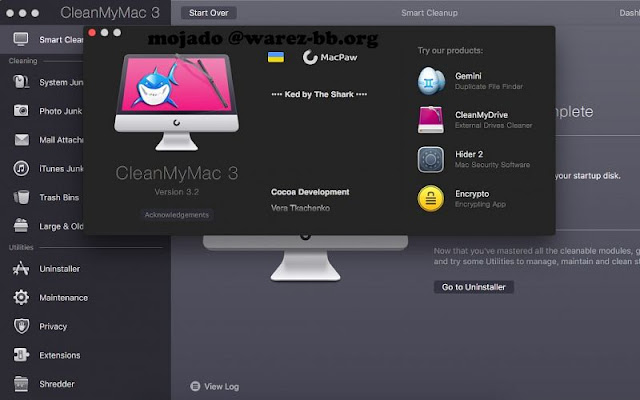Click the MacPaw logo in About window
The width and height of the screenshot is (640, 400).
(330, 57)
